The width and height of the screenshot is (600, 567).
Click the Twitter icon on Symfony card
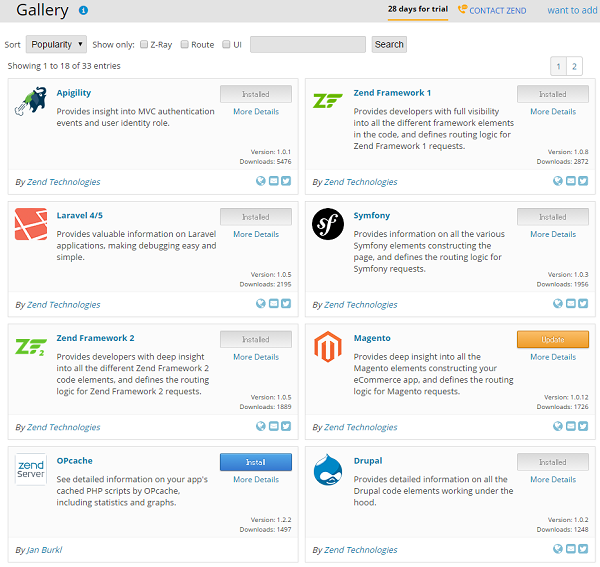[583, 304]
